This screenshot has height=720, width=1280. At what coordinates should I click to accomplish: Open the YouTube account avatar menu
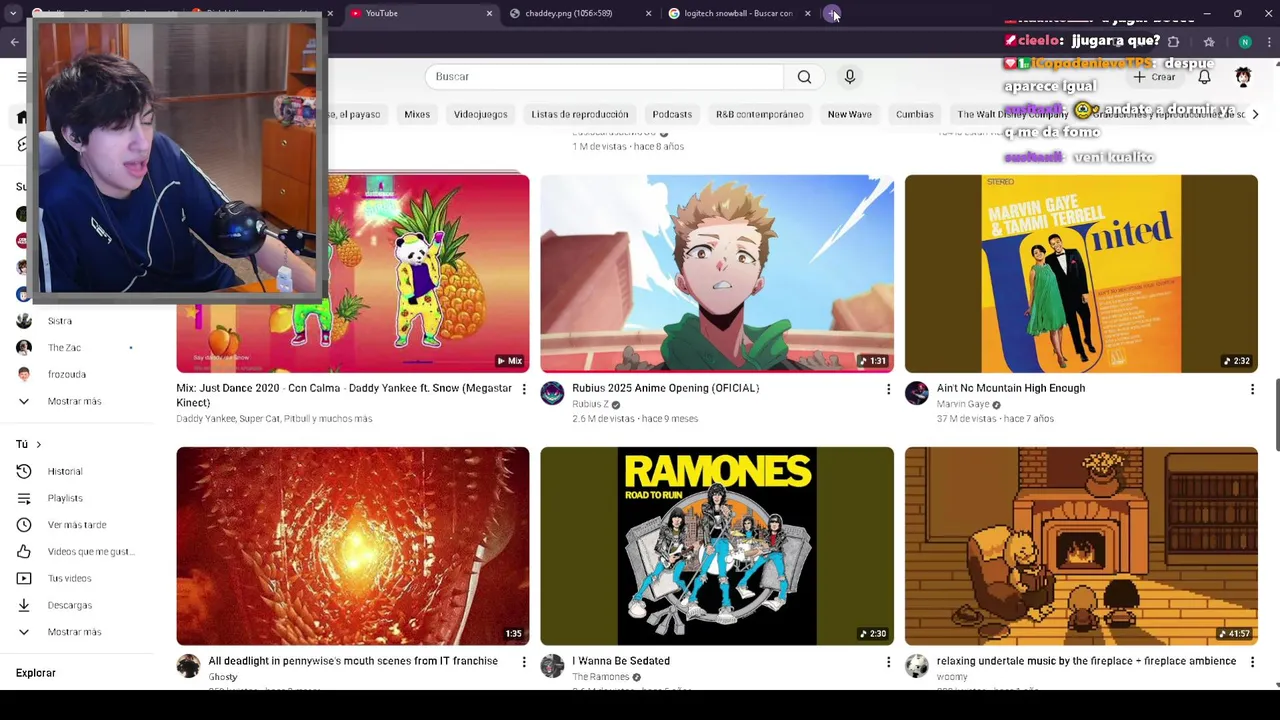tap(1243, 77)
